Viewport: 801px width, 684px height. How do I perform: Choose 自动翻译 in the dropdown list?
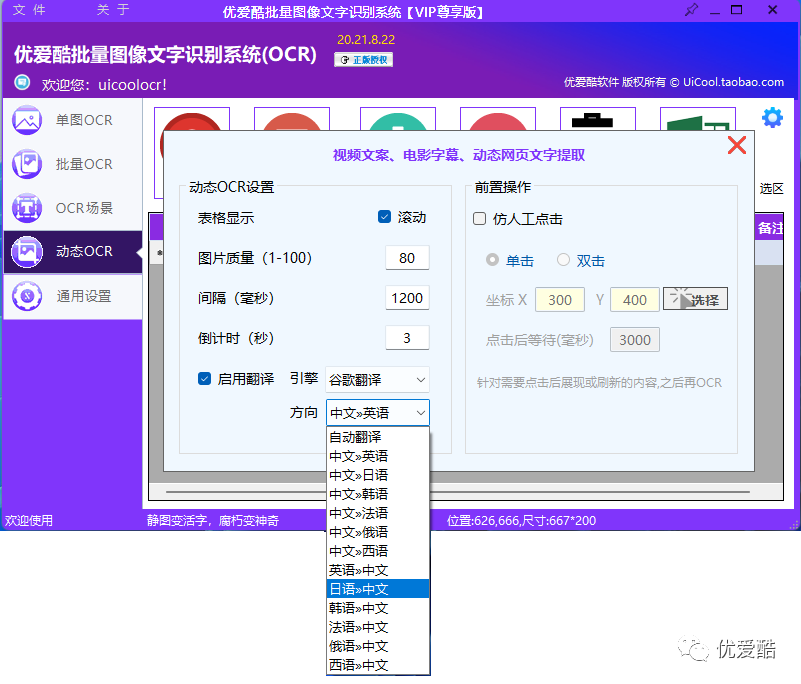376,436
